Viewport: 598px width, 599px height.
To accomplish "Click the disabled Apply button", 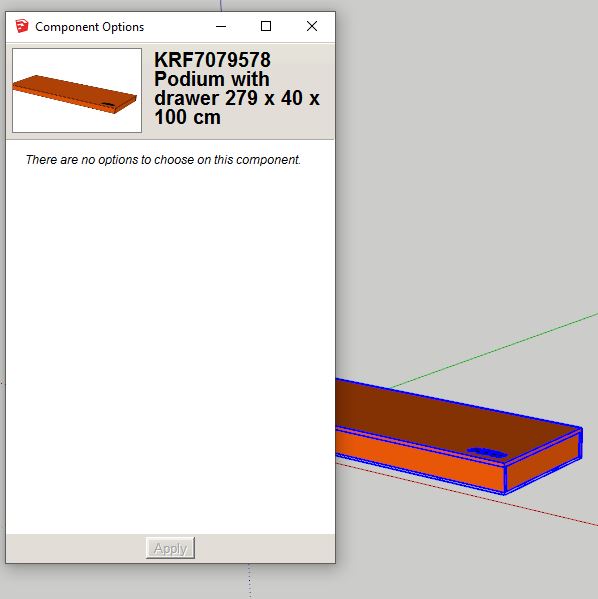I will 170,548.
